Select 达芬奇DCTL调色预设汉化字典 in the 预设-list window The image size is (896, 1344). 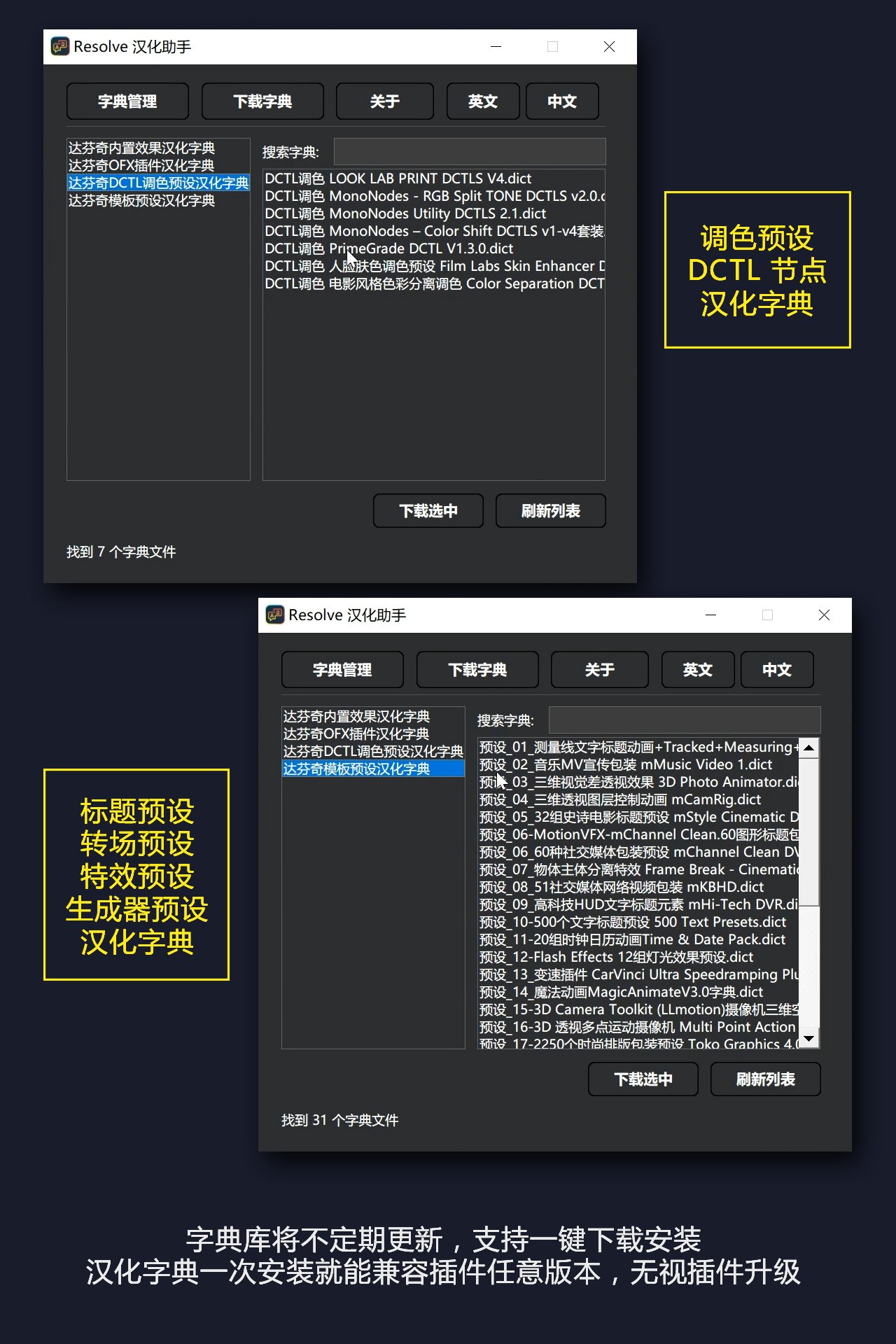point(373,751)
